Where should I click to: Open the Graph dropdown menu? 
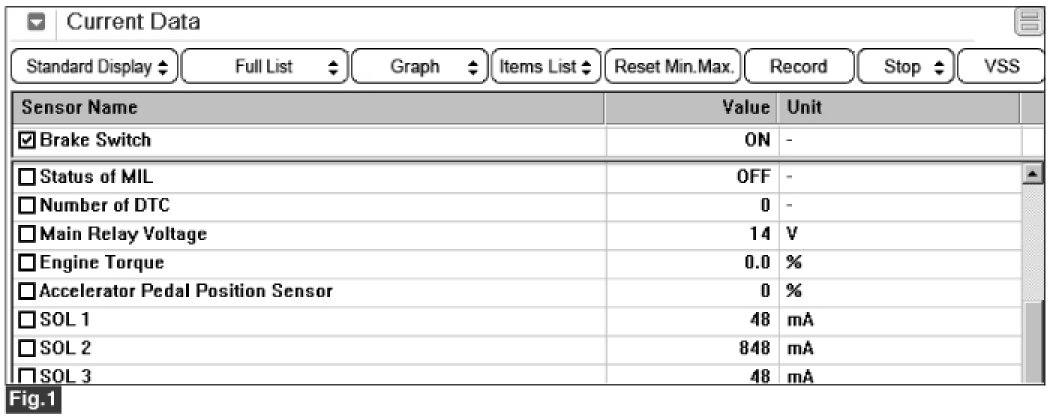(420, 67)
